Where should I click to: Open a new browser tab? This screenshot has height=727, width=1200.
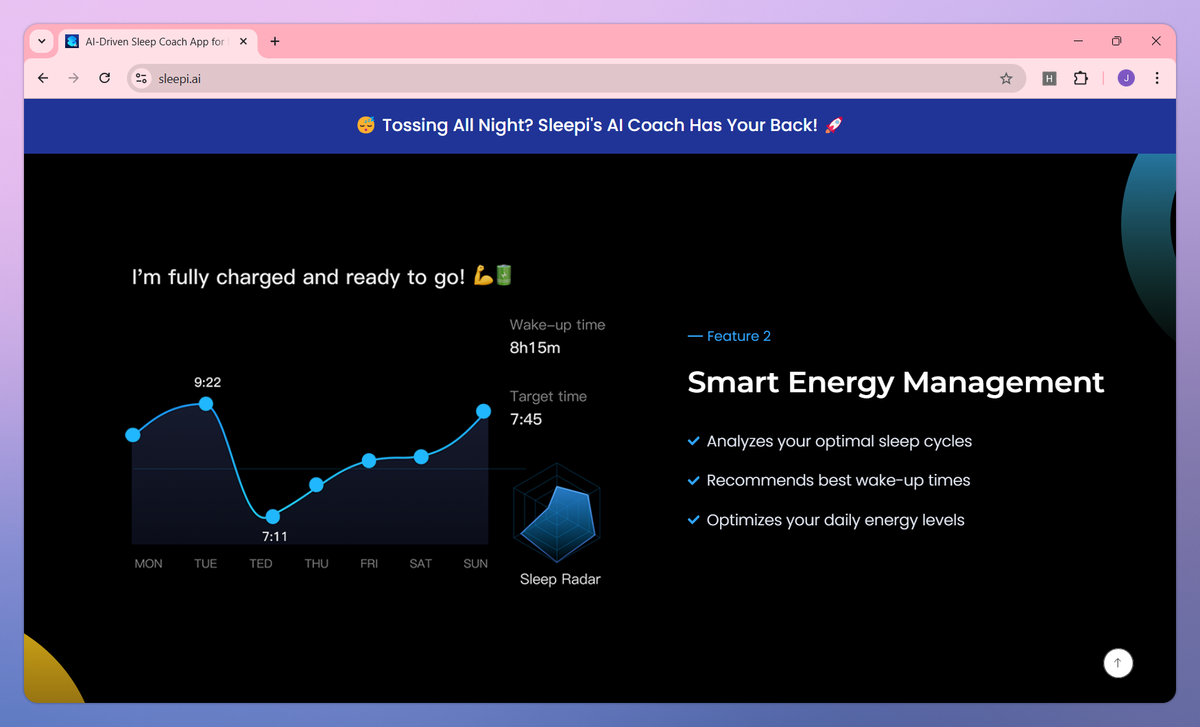coord(274,41)
